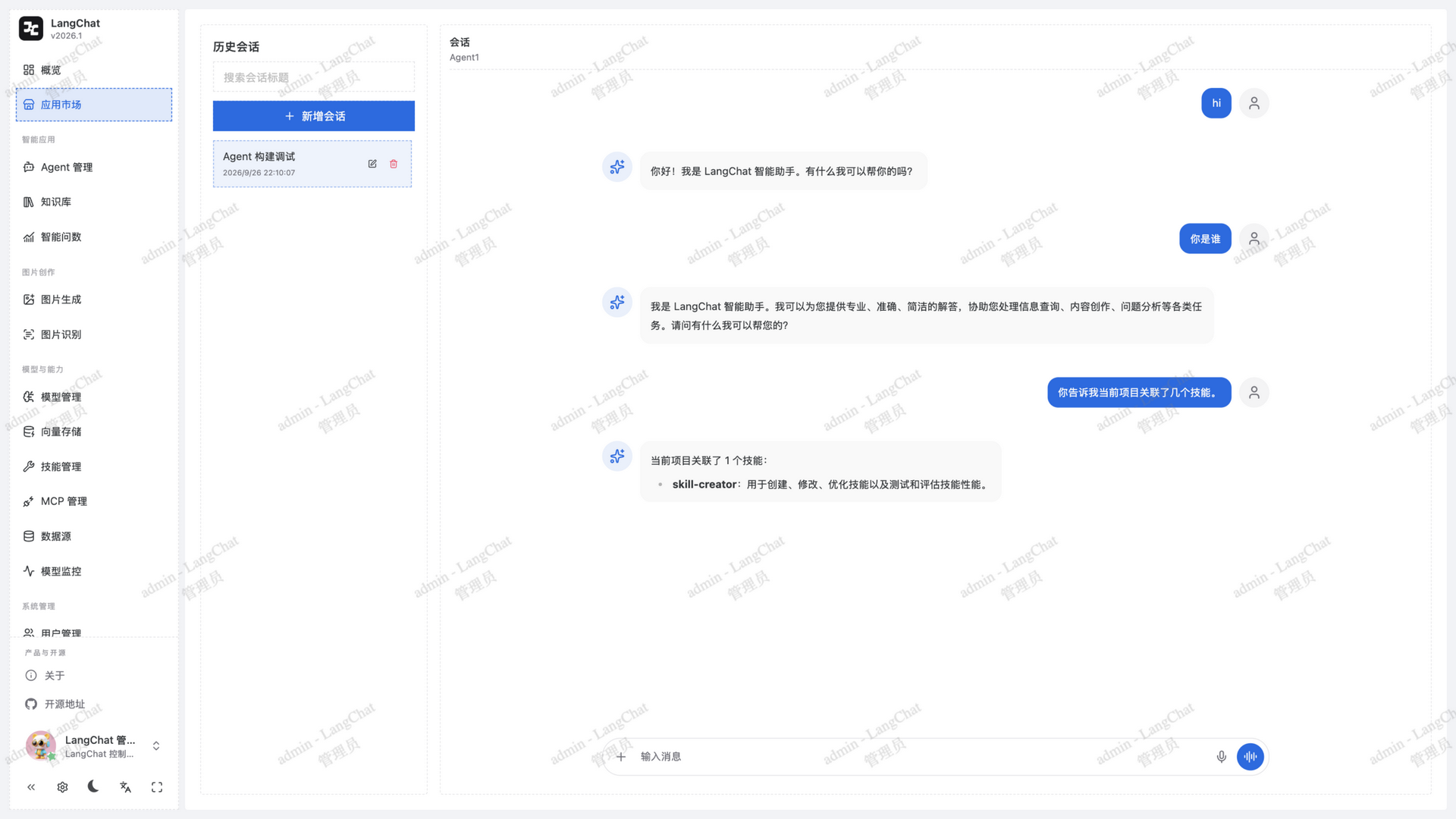
Task: Click the Agent1 subtitle text
Action: [x=464, y=58]
